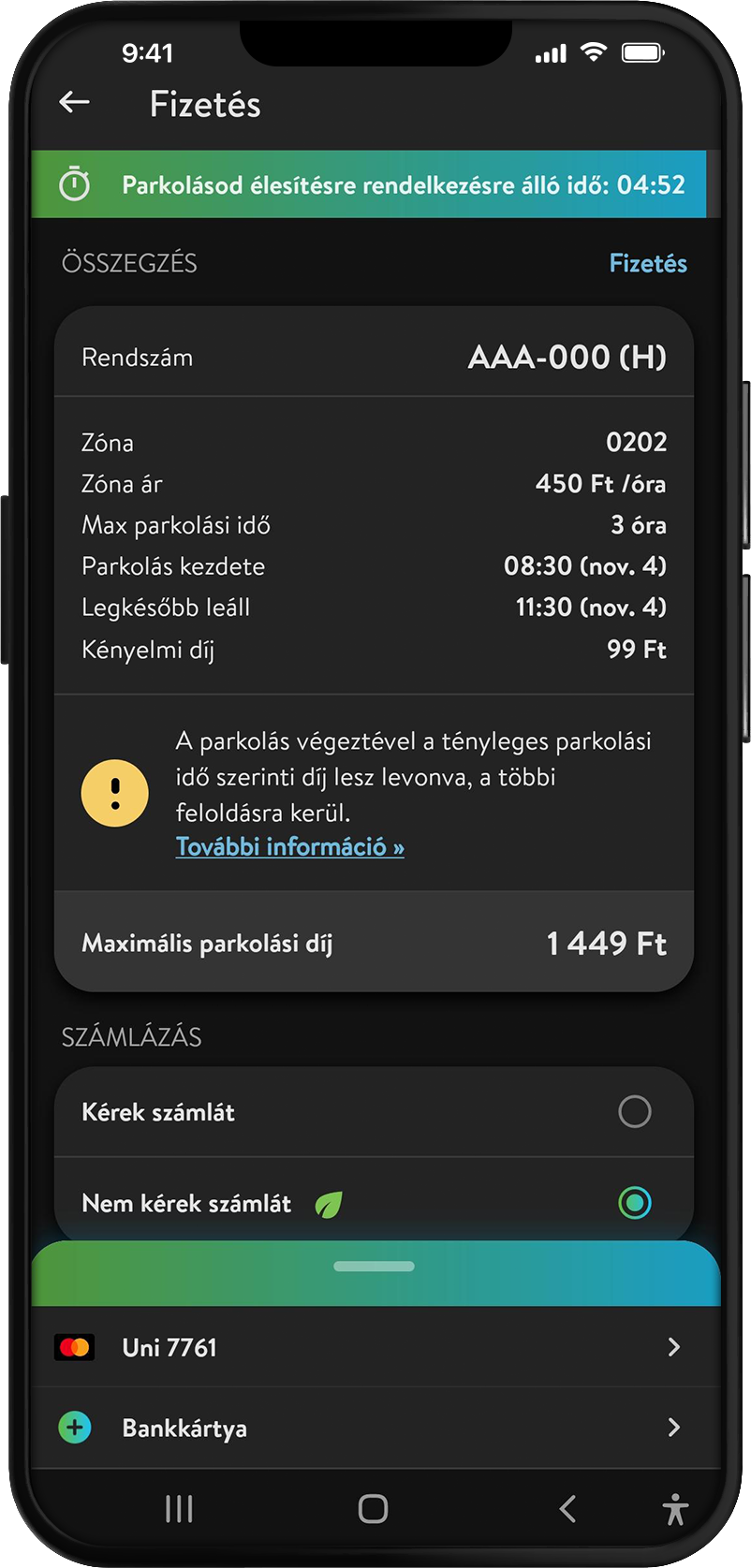The height and width of the screenshot is (1568, 751).
Task: Choose the Uni 7761 payment card row
Action: point(375,1348)
